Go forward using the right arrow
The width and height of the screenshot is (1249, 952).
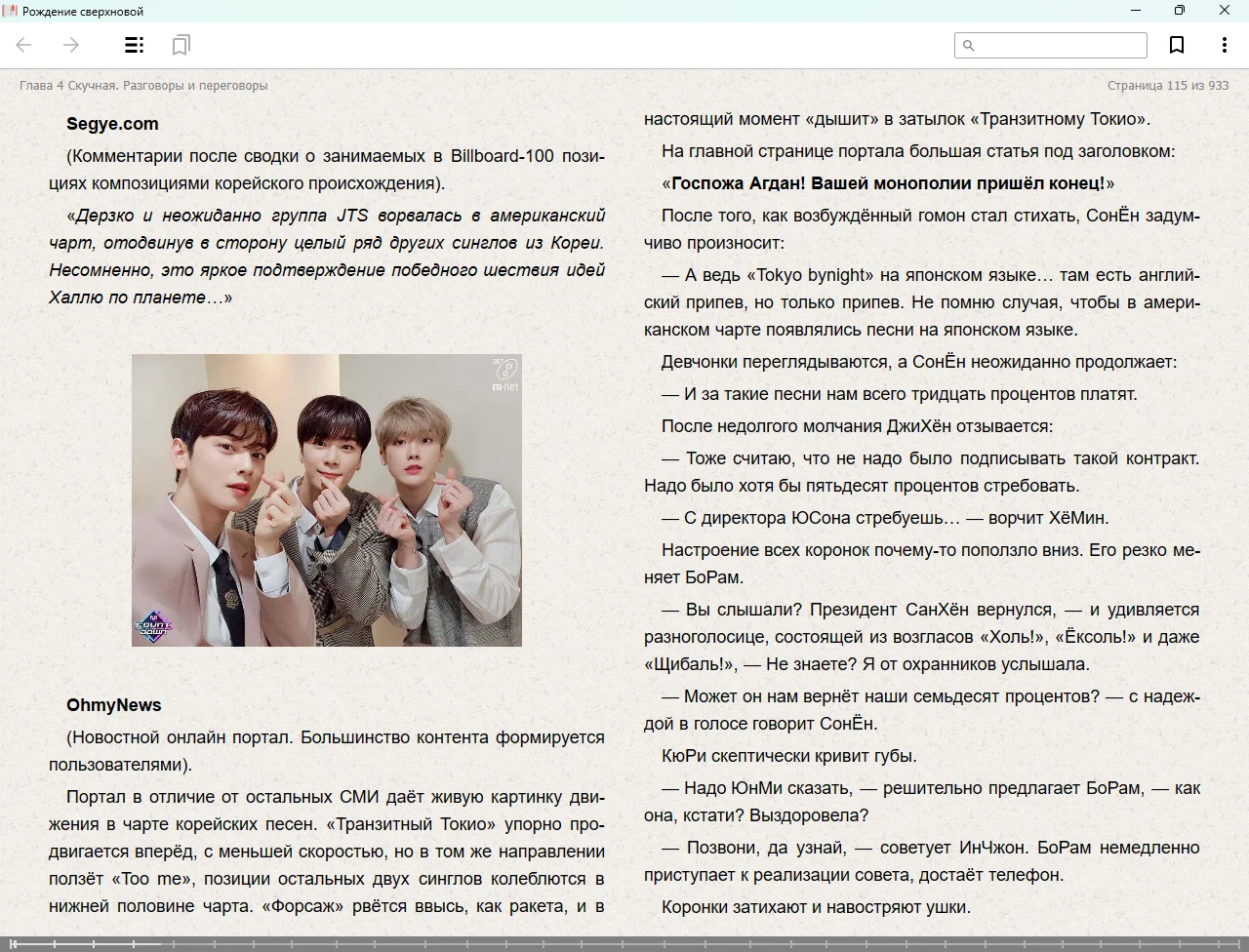(71, 45)
